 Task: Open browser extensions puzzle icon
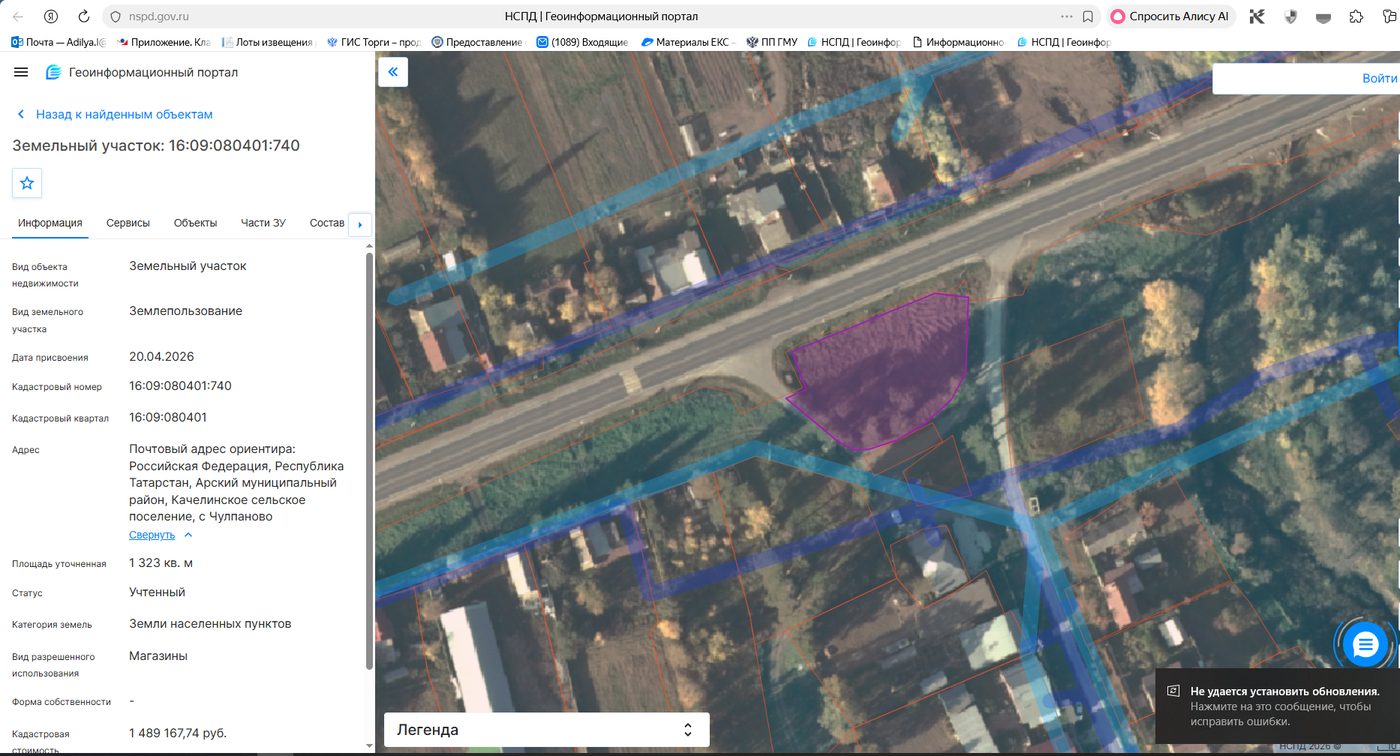pos(1356,17)
